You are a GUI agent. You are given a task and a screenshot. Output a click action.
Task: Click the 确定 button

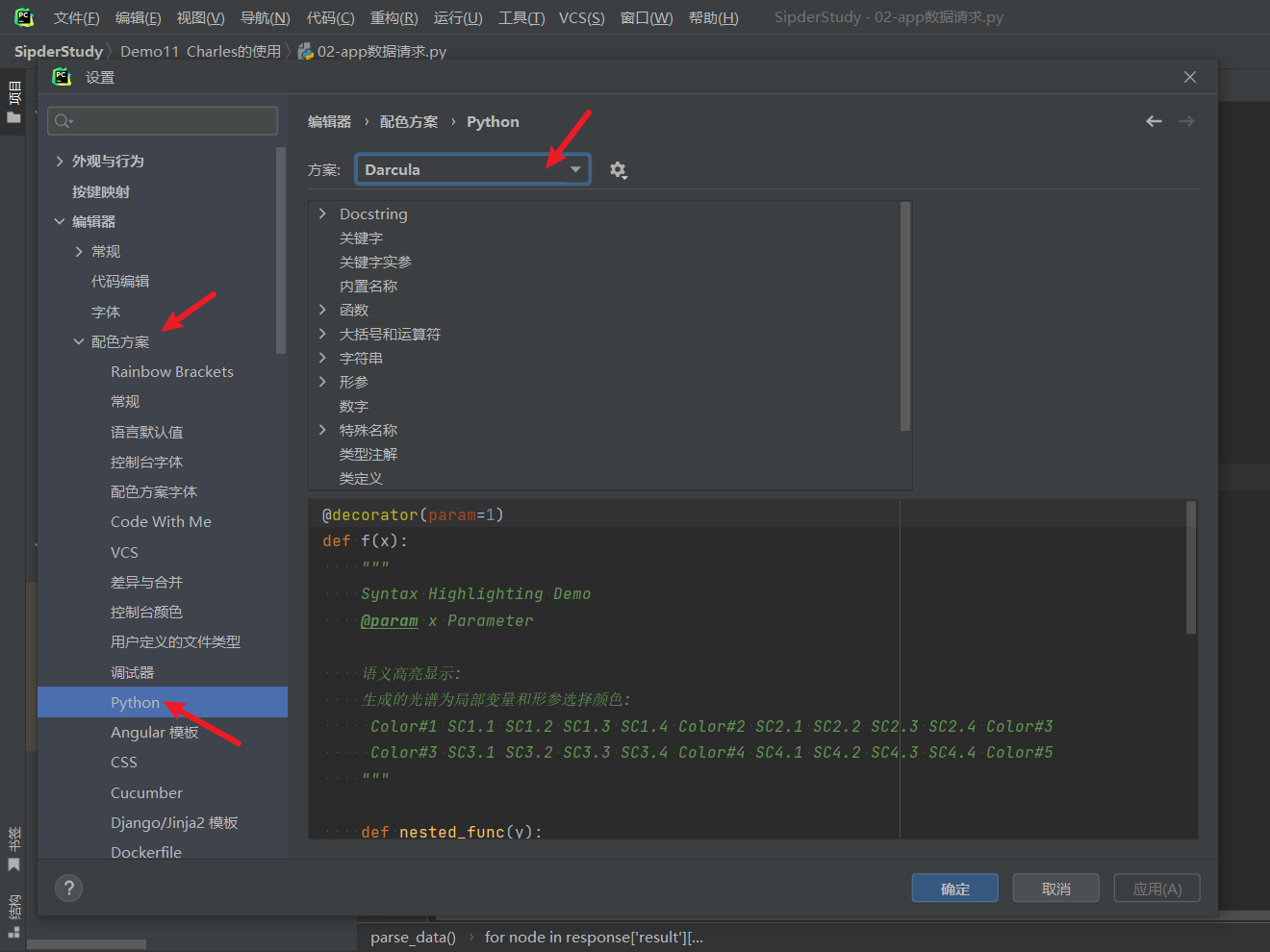(x=954, y=889)
